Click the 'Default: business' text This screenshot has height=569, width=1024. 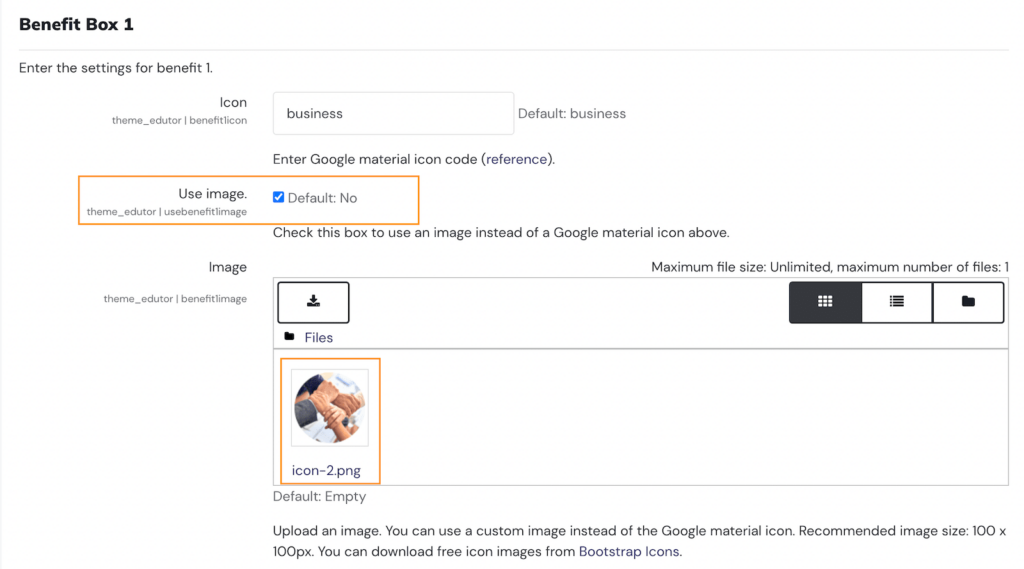pyautogui.click(x=572, y=114)
